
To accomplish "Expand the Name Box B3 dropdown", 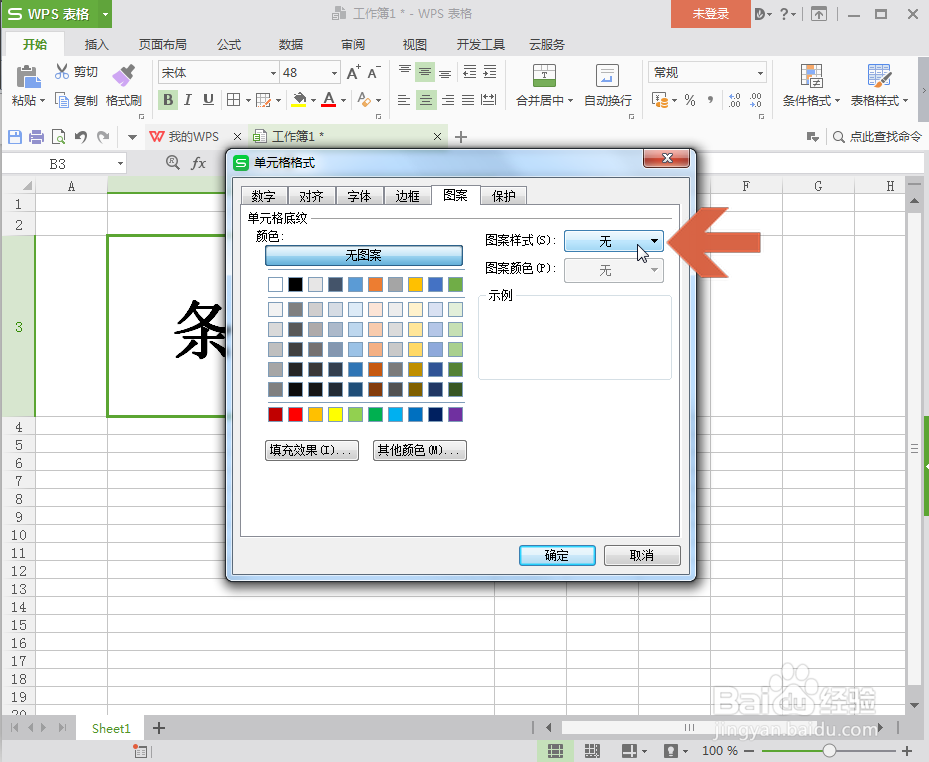I will pos(120,164).
